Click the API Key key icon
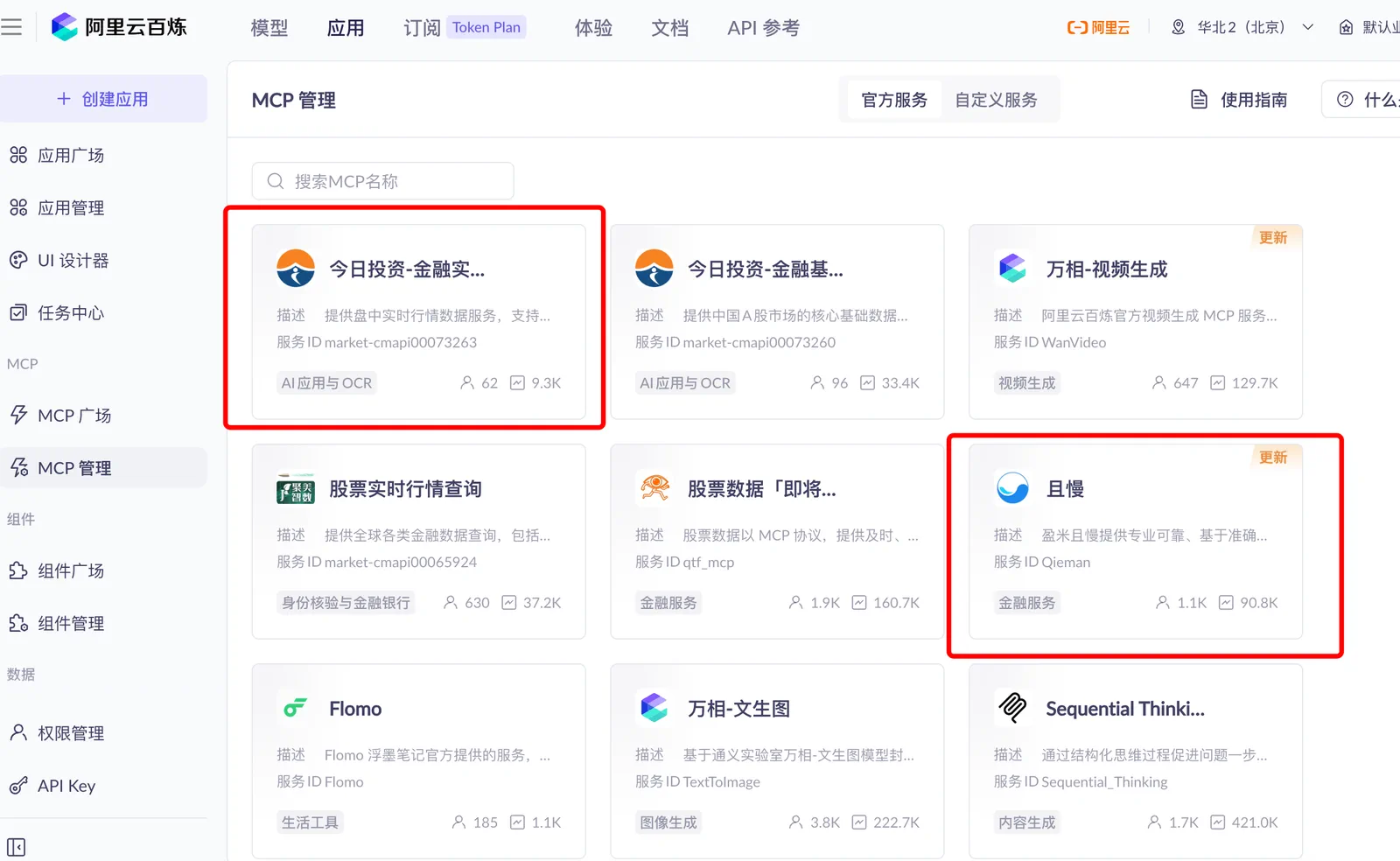Image resolution: width=1400 pixels, height=861 pixels. pyautogui.click(x=18, y=785)
